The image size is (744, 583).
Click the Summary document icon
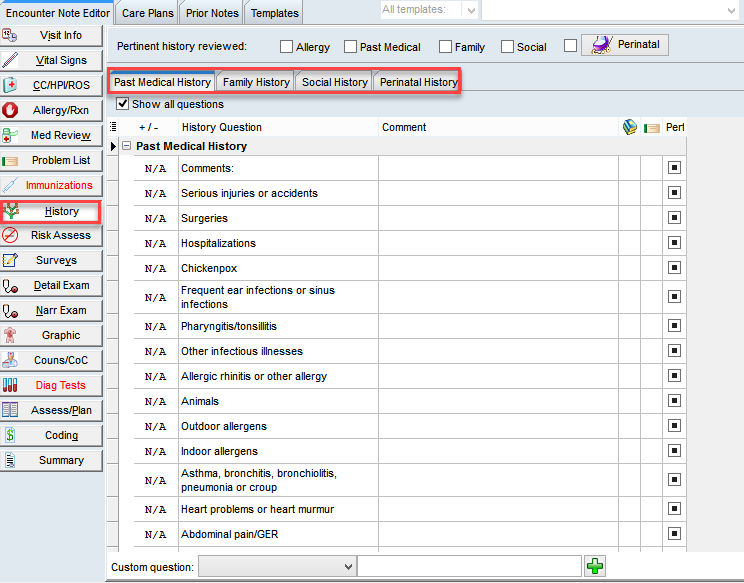coord(9,460)
